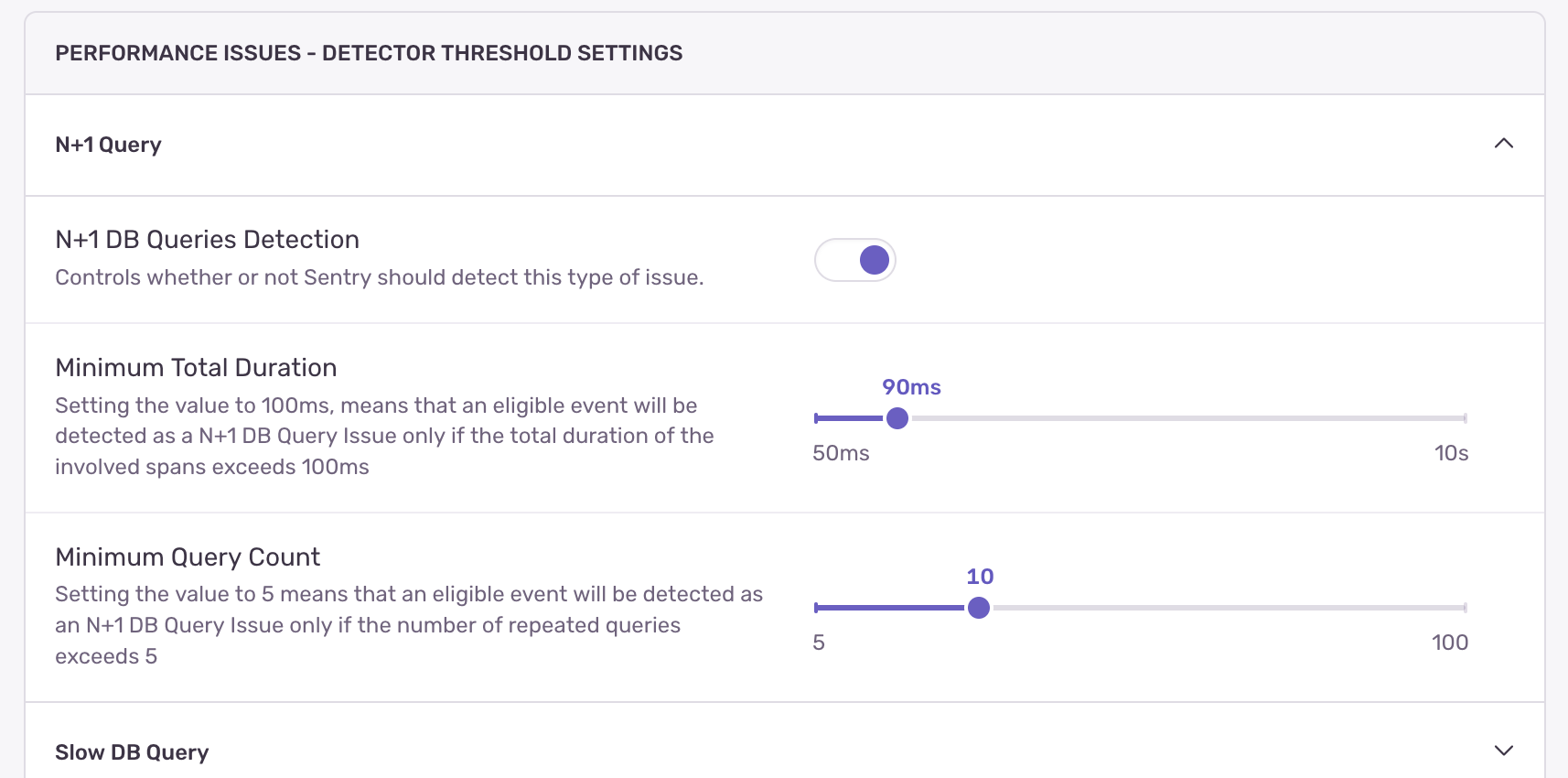Click the Minimum Query Count slider handle
The width and height of the screenshot is (1568, 778).
coord(979,607)
